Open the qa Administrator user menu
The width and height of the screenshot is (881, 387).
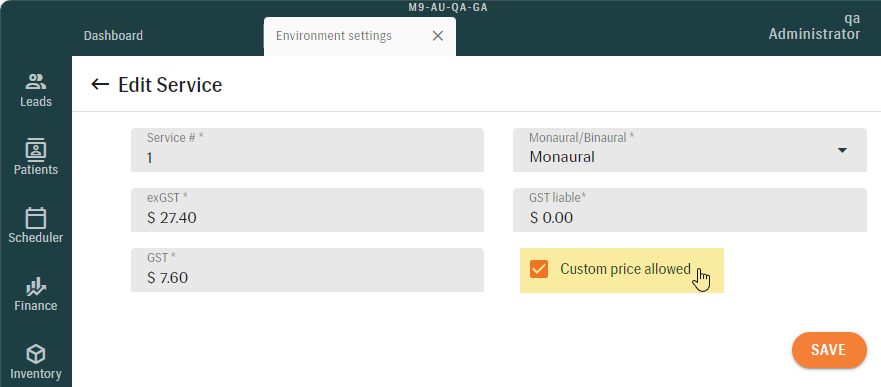point(814,26)
